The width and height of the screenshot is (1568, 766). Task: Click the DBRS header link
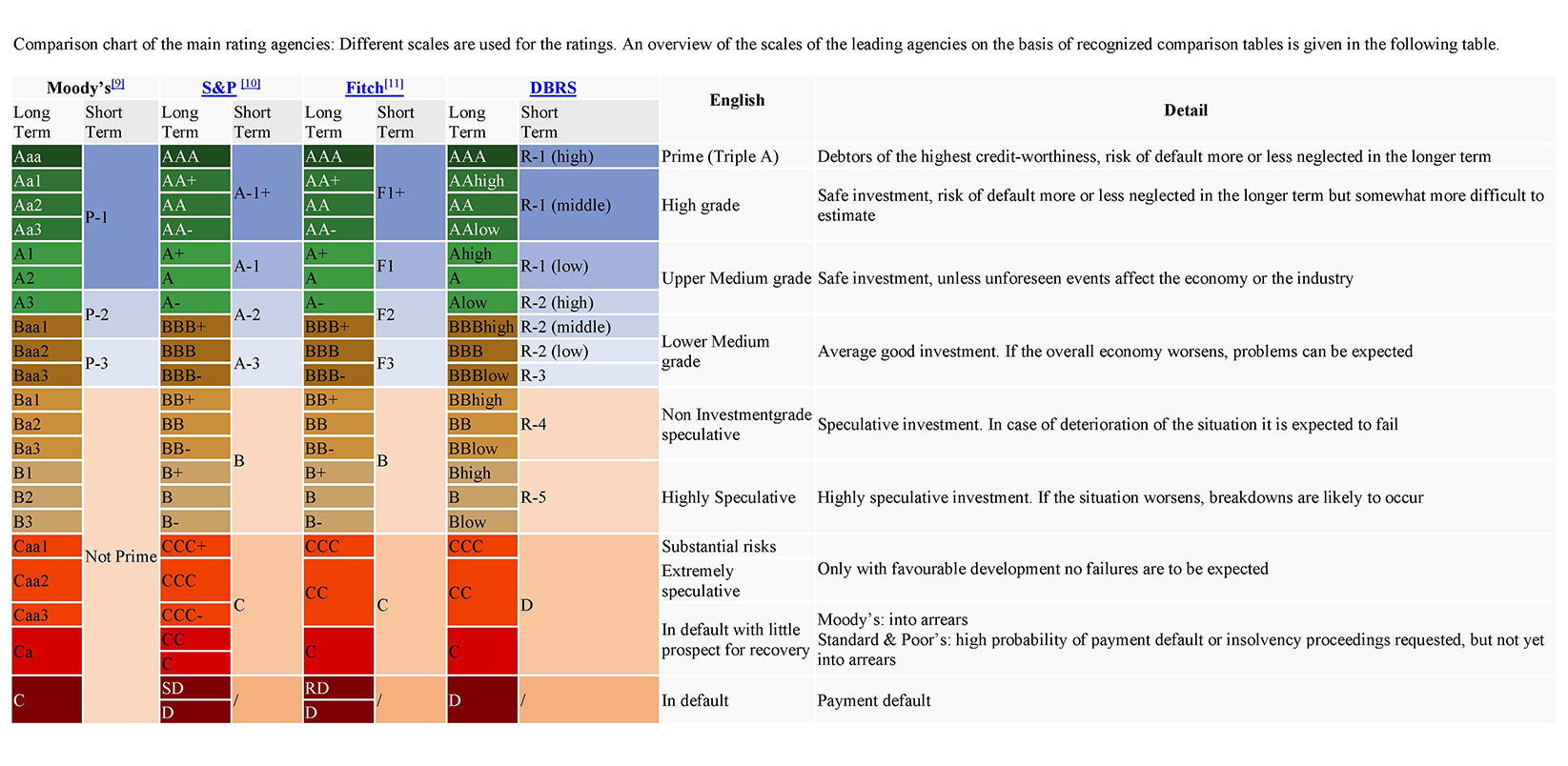tap(553, 89)
